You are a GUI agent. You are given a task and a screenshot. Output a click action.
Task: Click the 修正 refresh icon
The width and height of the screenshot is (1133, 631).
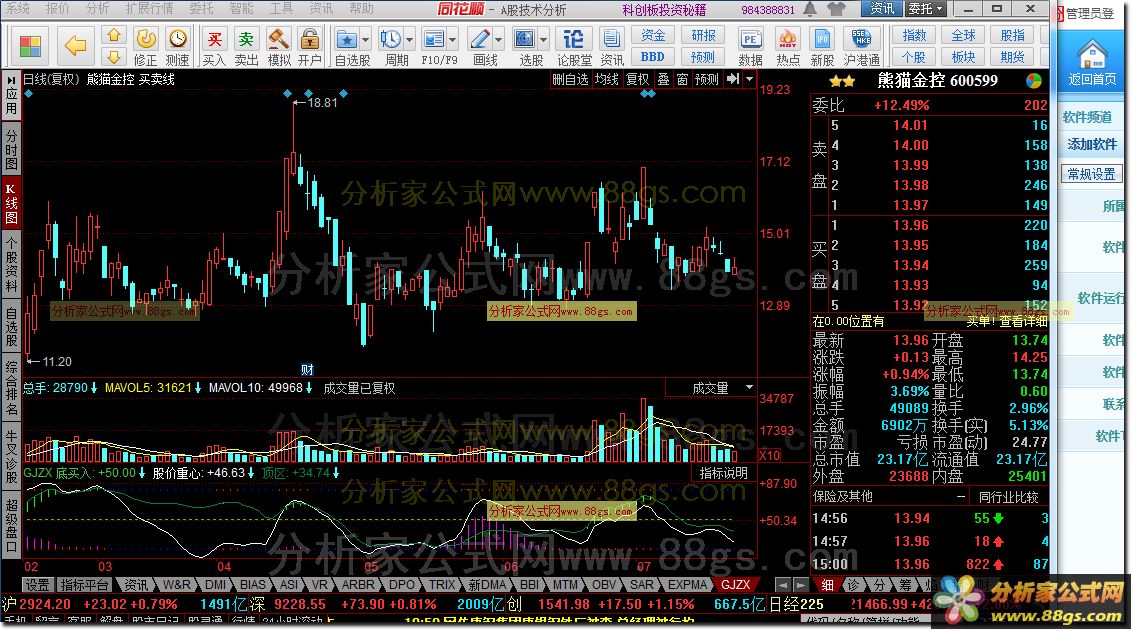pos(145,38)
